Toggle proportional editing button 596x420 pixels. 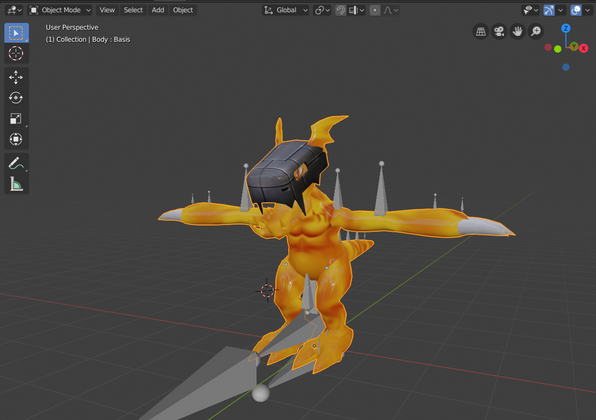[x=375, y=10]
